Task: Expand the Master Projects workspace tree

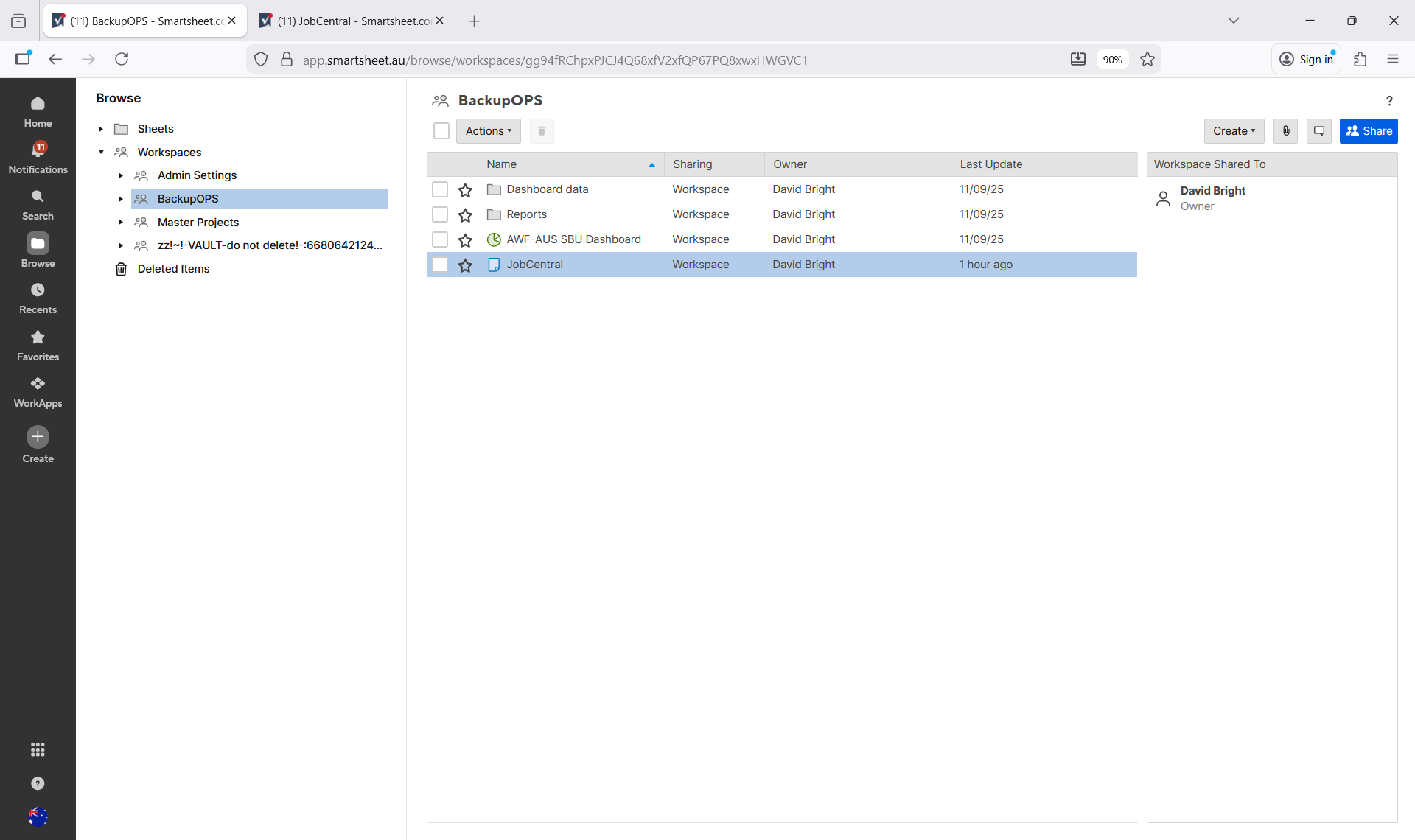Action: coord(121,223)
